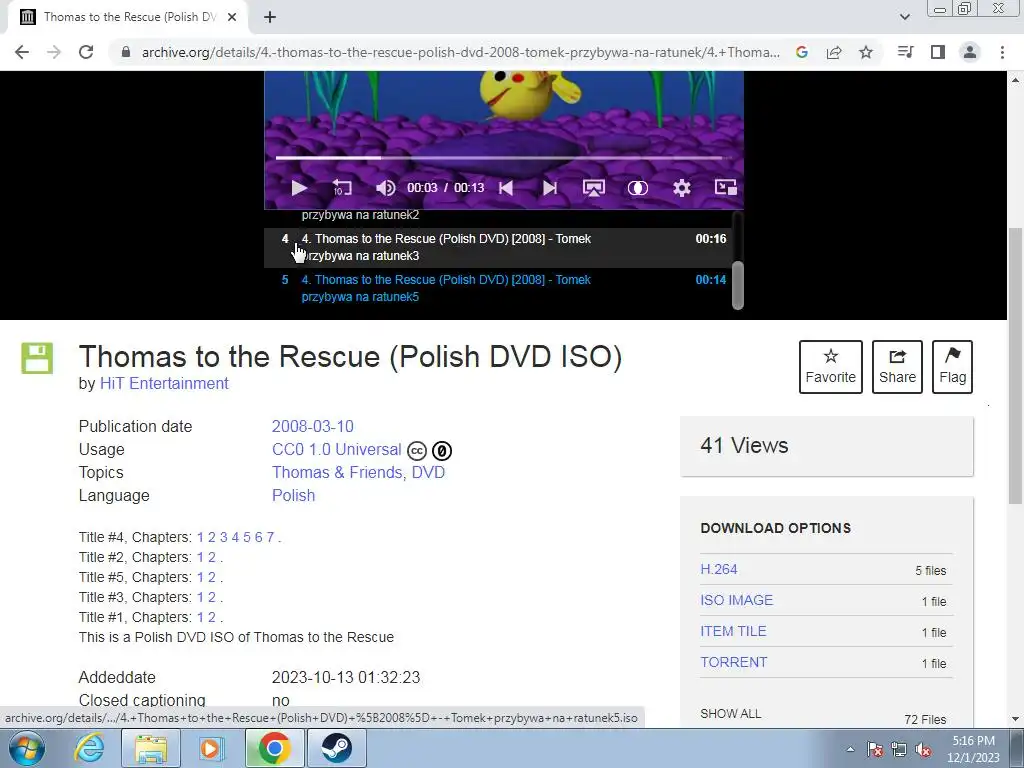
Task: Open HiT Entertainment creator link
Action: pyautogui.click(x=164, y=383)
